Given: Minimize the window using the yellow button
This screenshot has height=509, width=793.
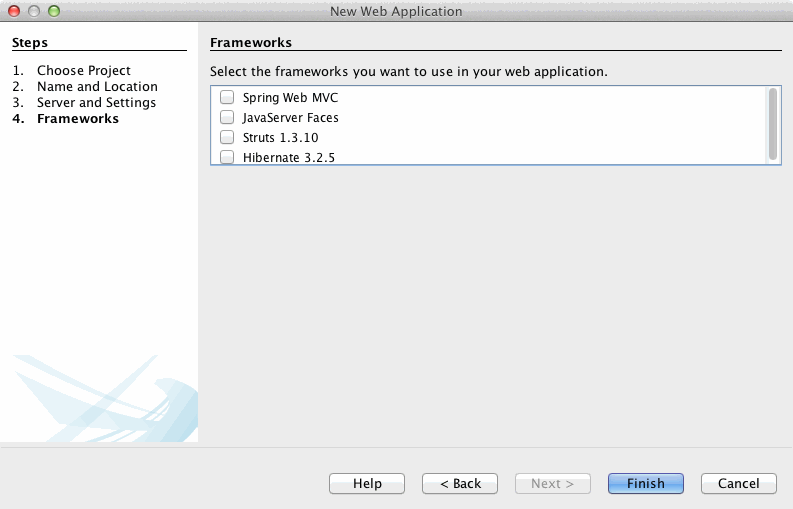Looking at the screenshot, I should (x=34, y=11).
